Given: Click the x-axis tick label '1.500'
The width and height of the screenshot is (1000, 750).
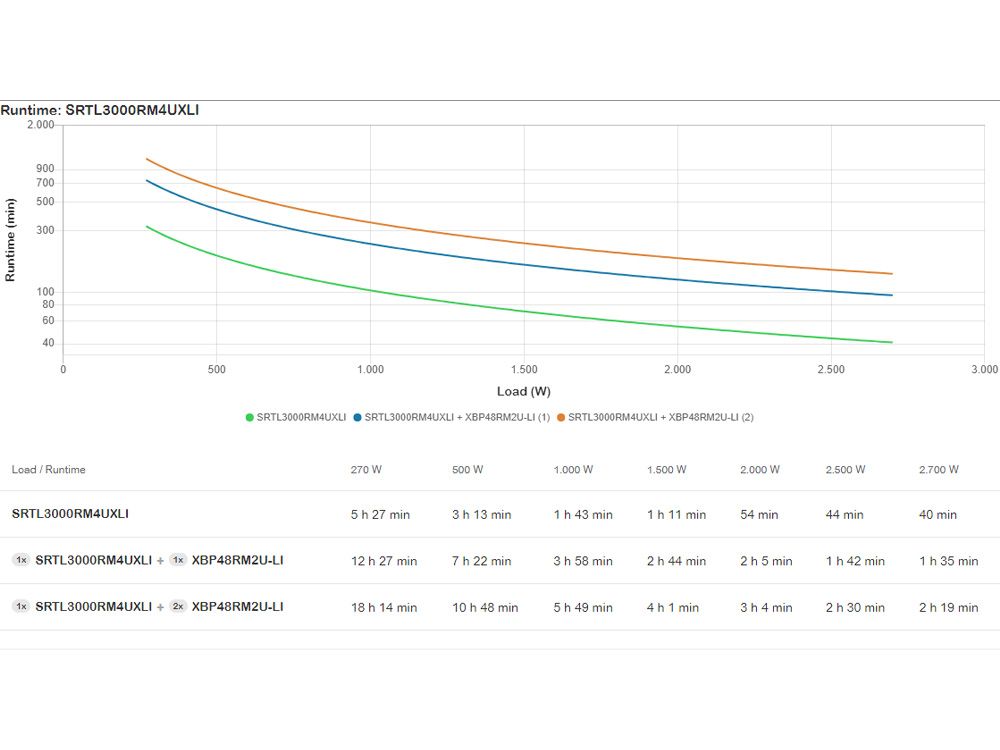Looking at the screenshot, I should (524, 369).
